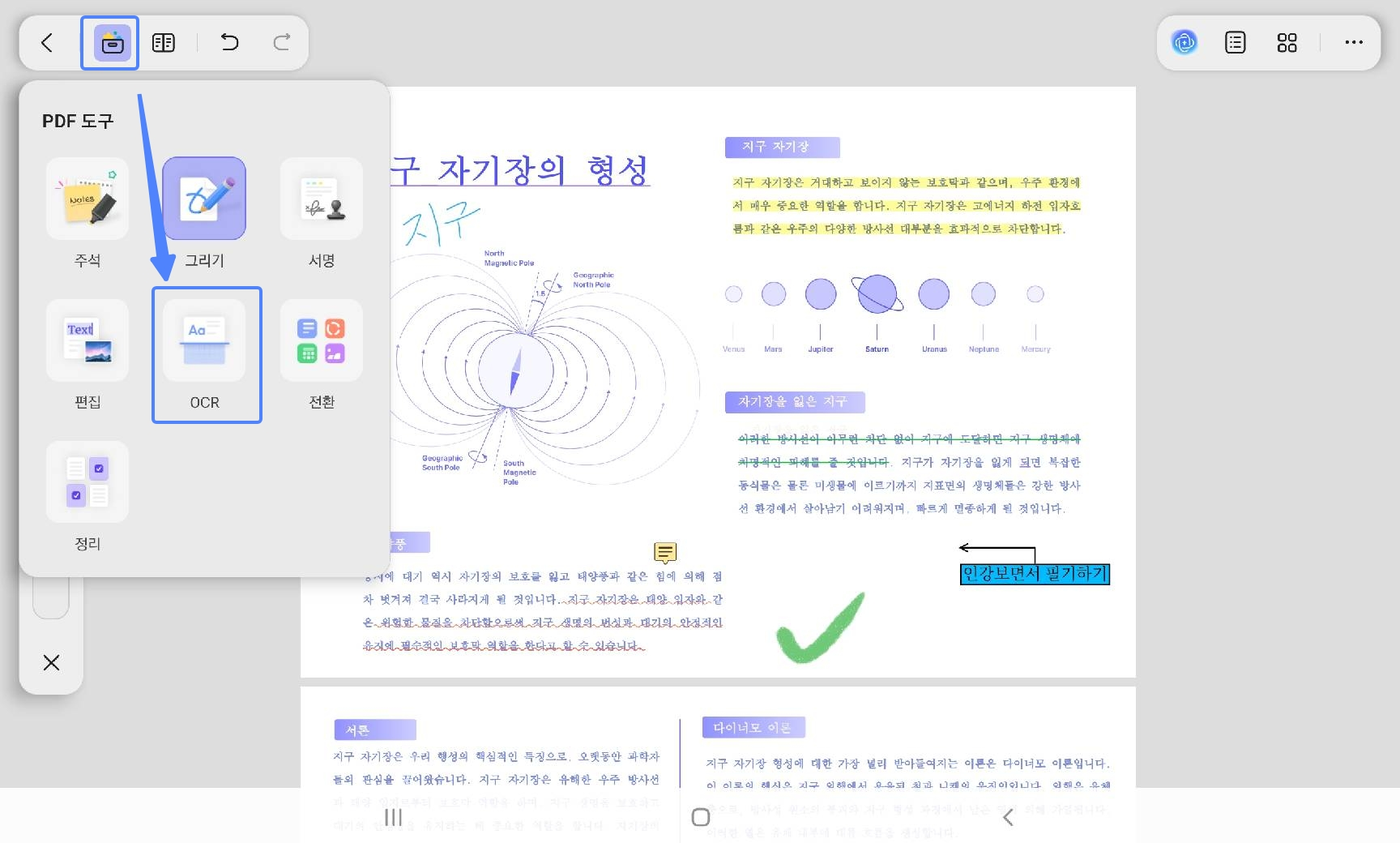Image resolution: width=1400 pixels, height=843 pixels.
Task: Click the North Magnetic Pole label
Action: (509, 258)
